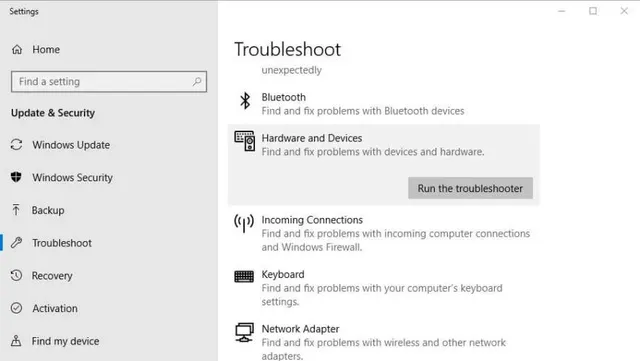
Task: Click the Troubleshoot wrench icon
Action: pos(16,243)
